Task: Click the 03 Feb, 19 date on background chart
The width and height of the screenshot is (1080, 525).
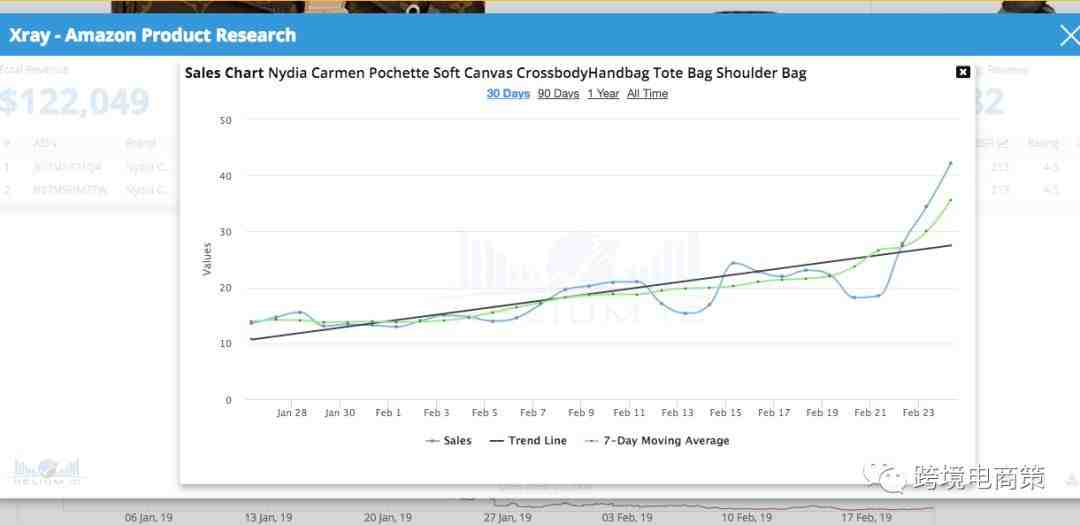Action: (x=627, y=517)
